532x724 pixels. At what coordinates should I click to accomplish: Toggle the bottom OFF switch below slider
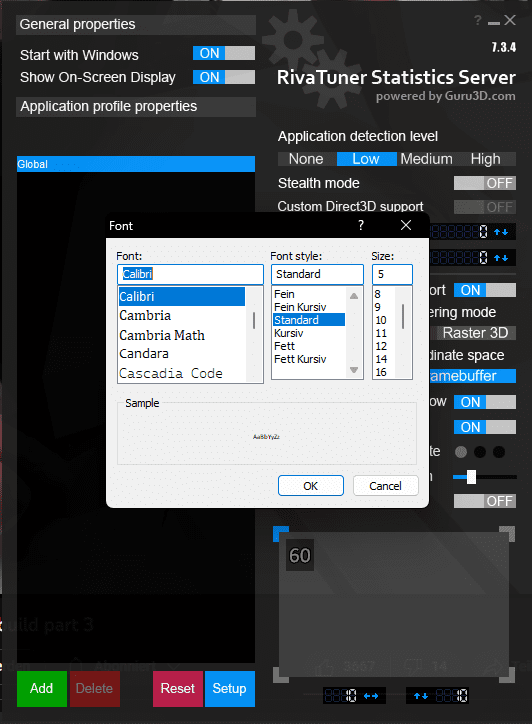tap(484, 501)
